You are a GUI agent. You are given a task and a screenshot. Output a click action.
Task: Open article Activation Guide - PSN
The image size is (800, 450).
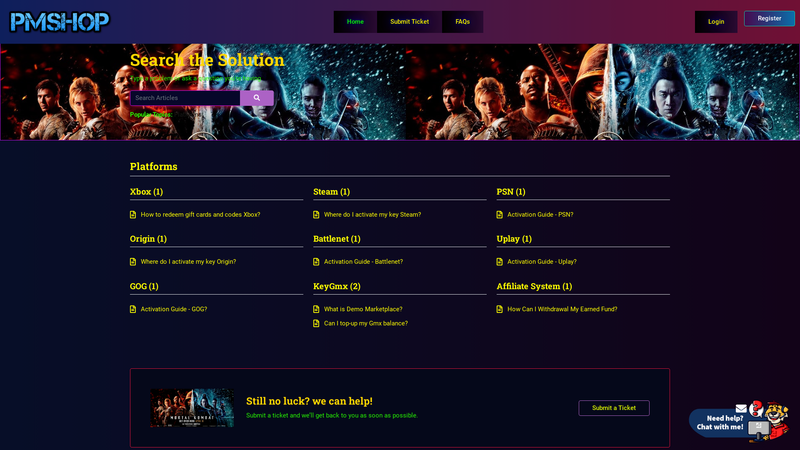coord(540,215)
